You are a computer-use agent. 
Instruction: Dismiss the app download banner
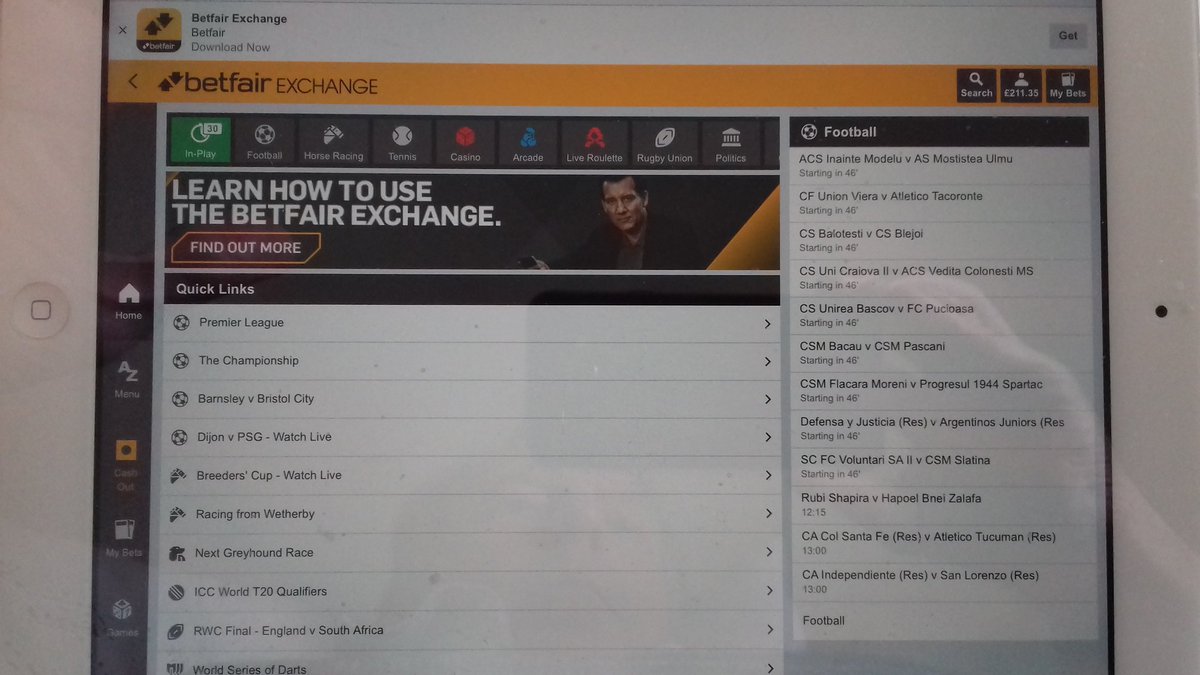123,30
